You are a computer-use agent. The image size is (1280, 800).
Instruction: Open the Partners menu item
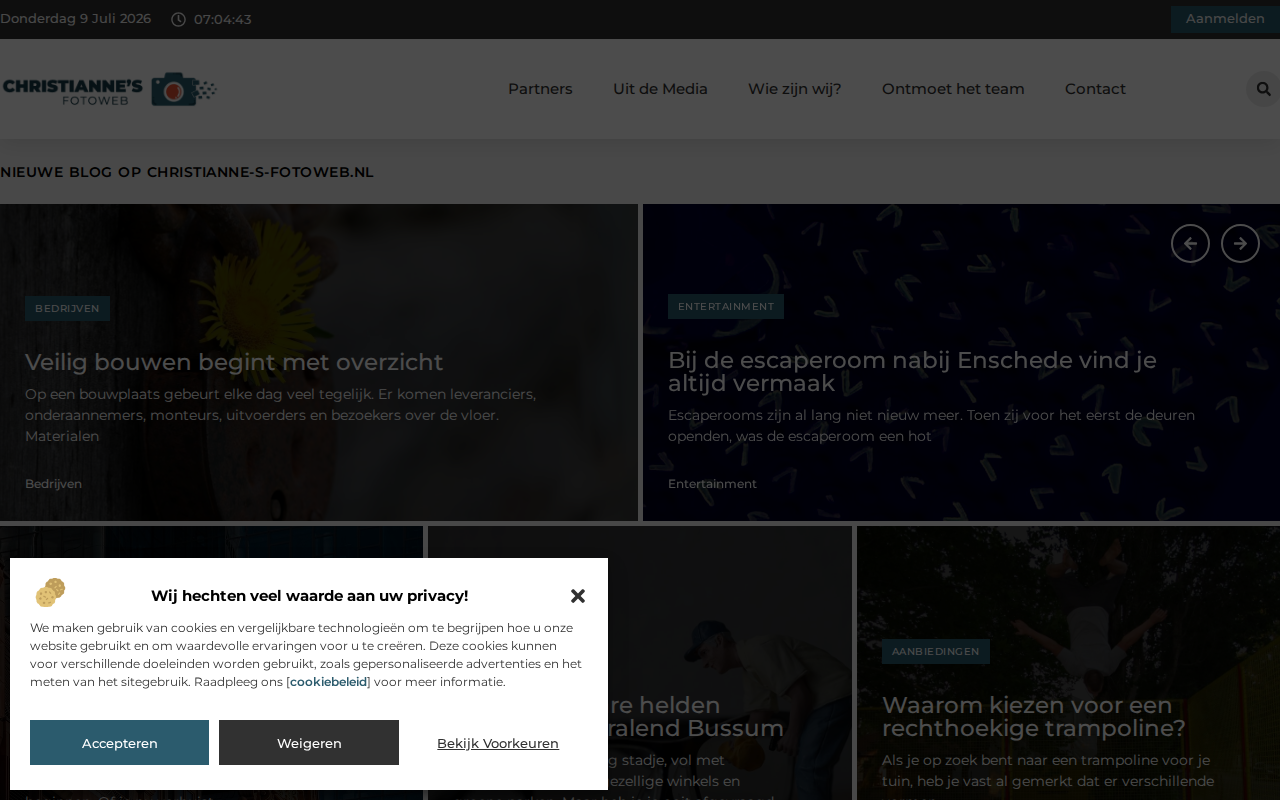(540, 89)
